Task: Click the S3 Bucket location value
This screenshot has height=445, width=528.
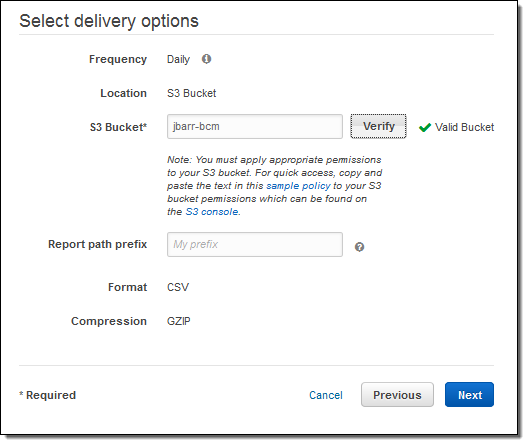Action: click(x=192, y=93)
